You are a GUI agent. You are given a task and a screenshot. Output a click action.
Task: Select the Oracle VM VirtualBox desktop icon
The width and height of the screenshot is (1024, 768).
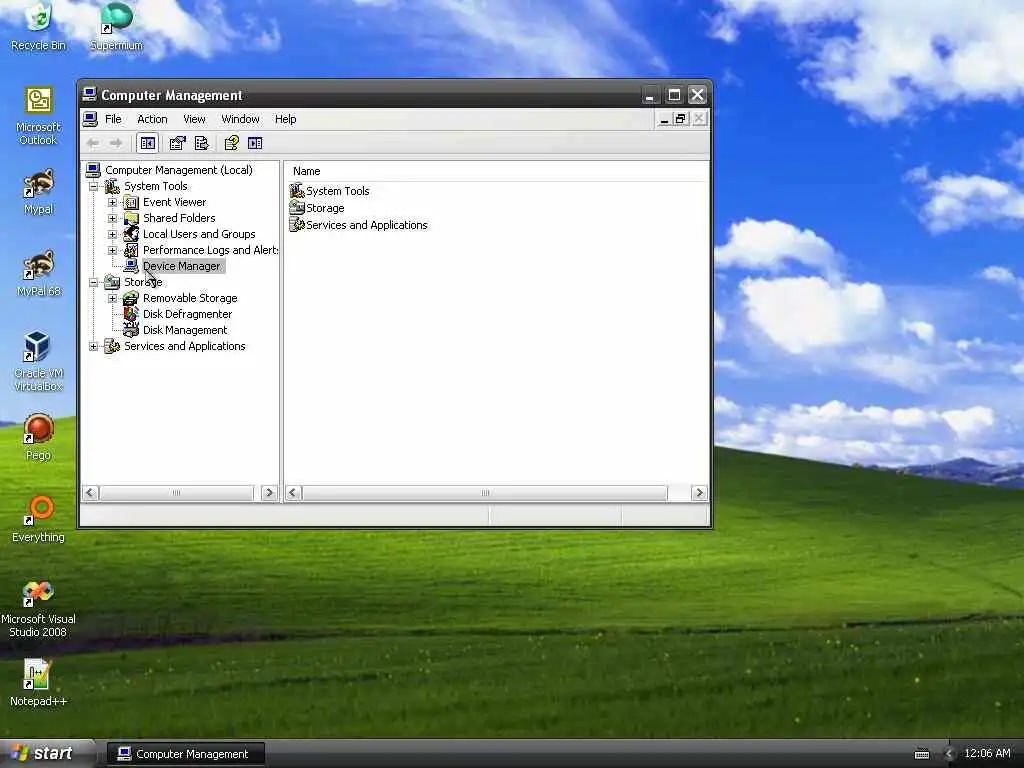[39, 361]
